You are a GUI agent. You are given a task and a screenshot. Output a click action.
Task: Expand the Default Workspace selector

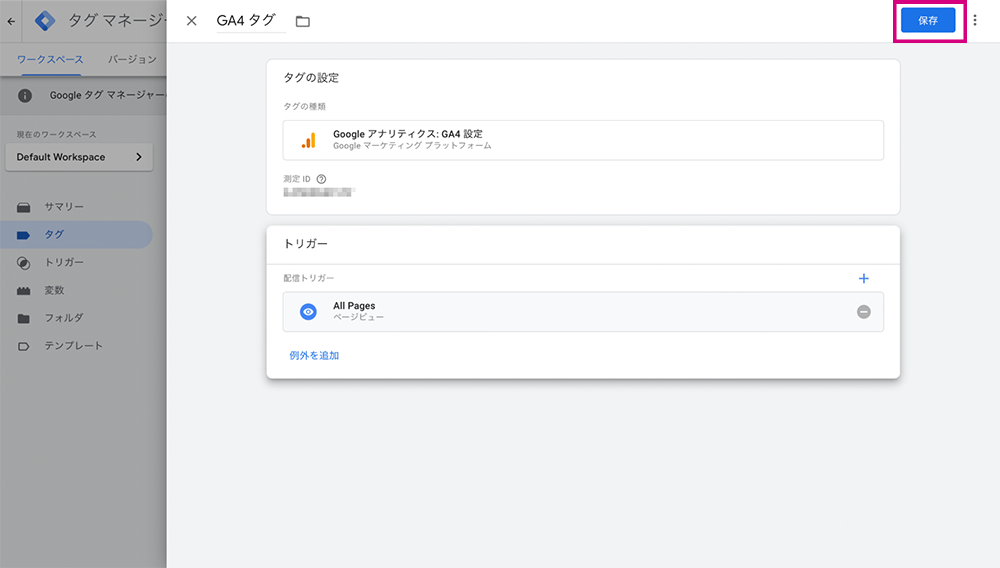click(79, 157)
